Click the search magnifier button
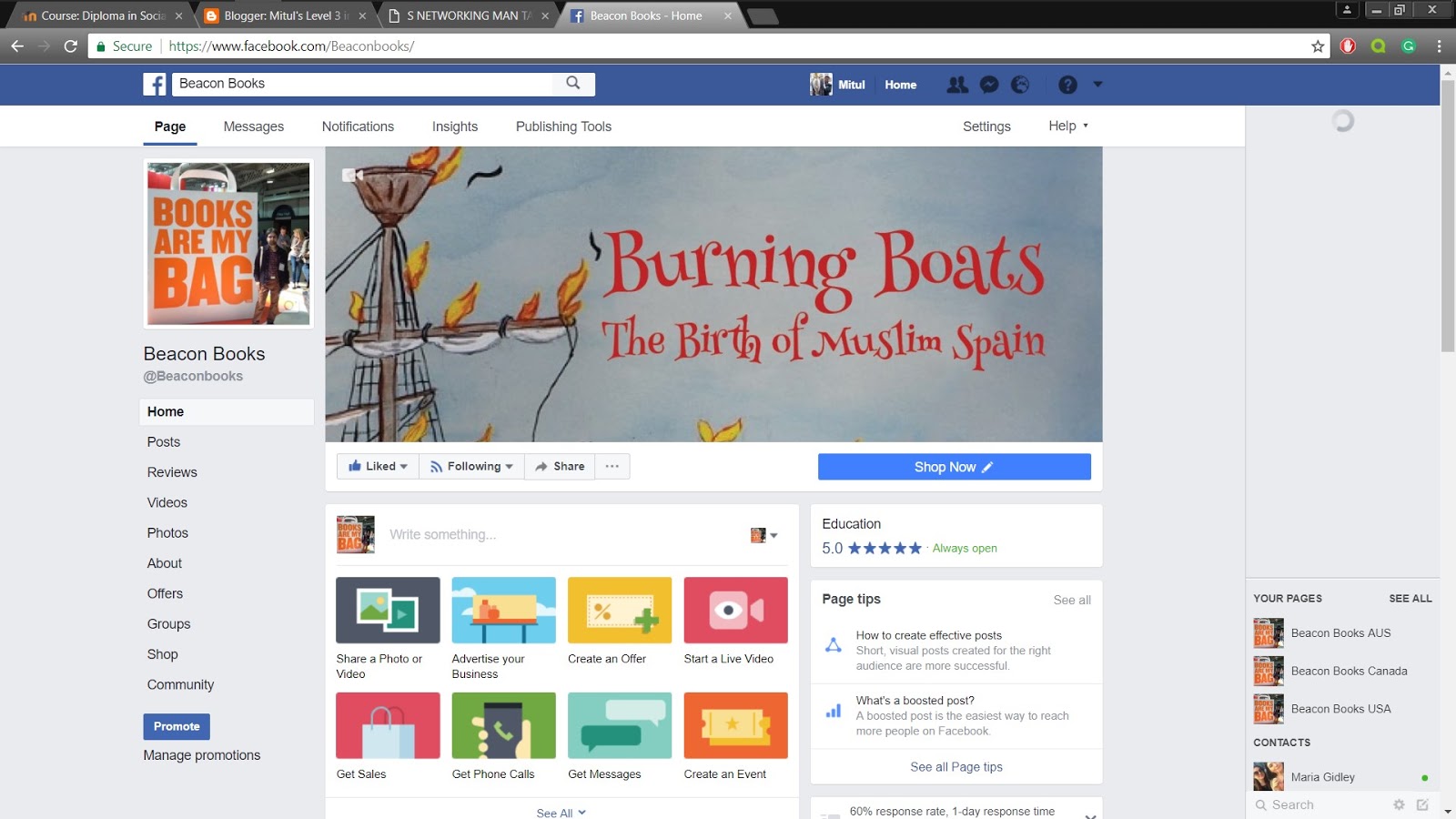This screenshot has height=819, width=1456. tap(573, 84)
